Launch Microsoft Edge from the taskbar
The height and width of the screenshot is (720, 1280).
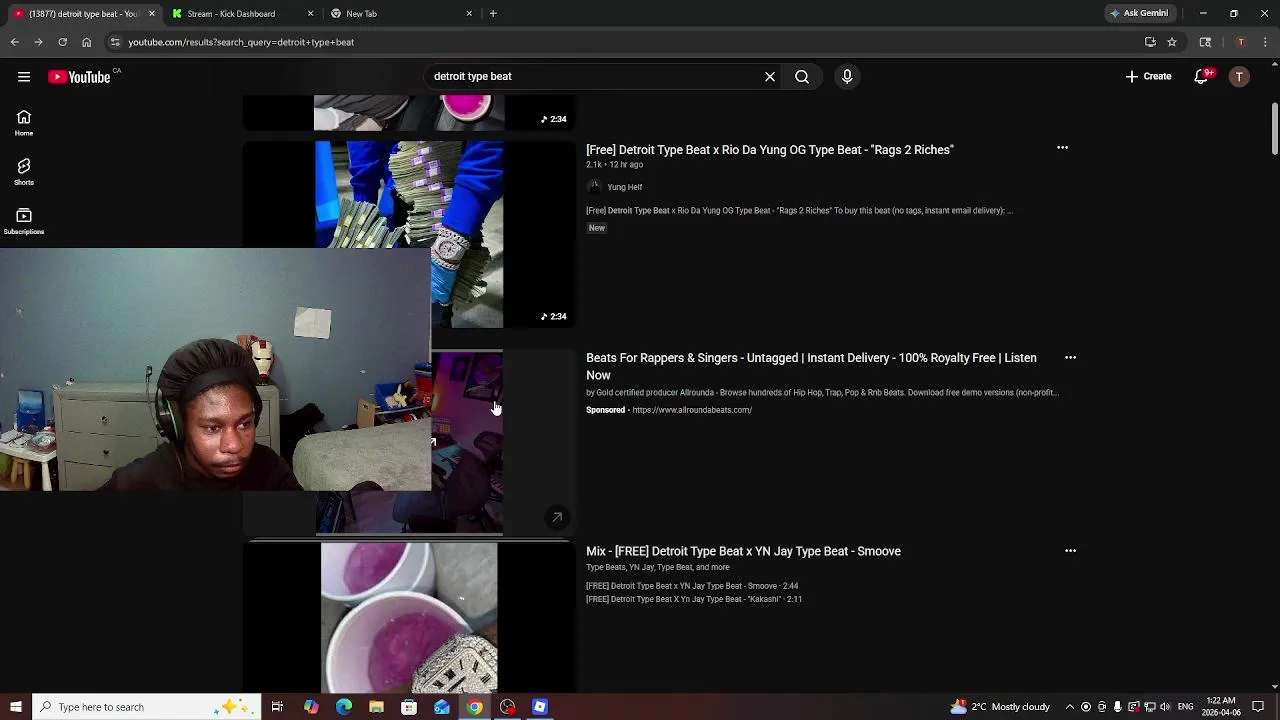tap(344, 707)
